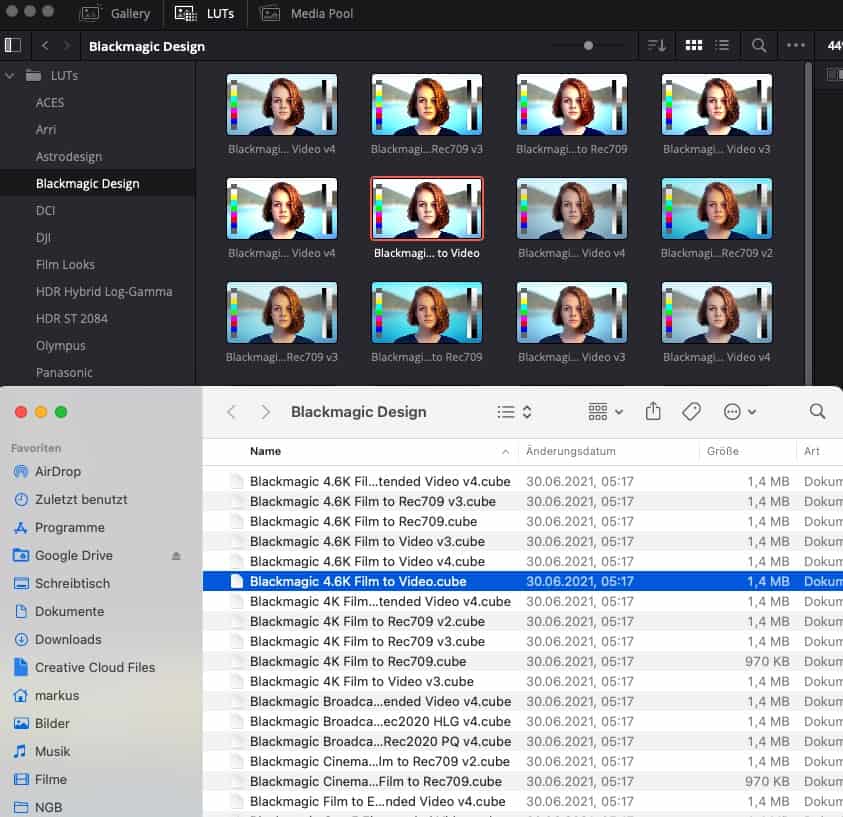The image size is (843, 817).
Task: Open Finder grouping options dropdown
Action: pyautogui.click(x=605, y=412)
